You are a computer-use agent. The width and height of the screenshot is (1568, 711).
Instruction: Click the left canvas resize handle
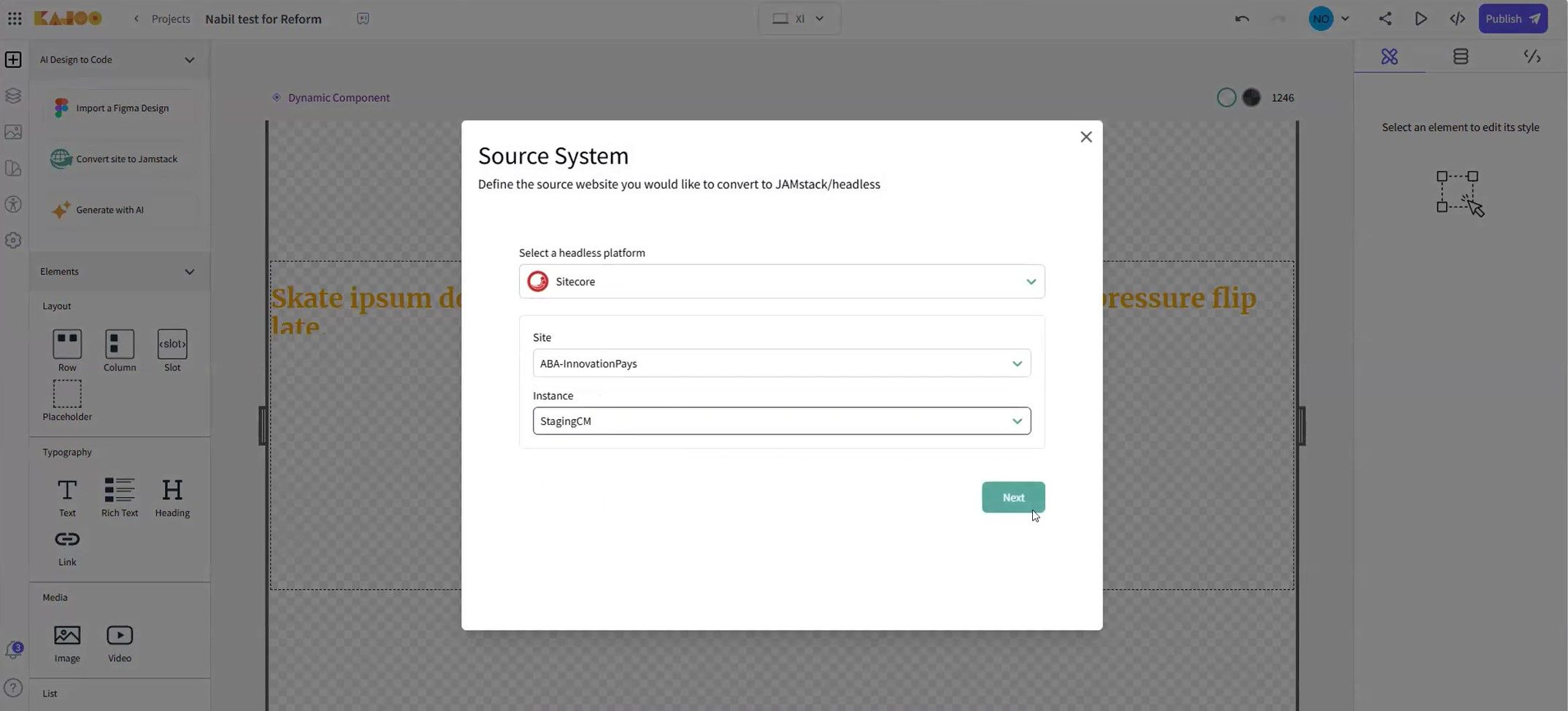click(x=263, y=426)
